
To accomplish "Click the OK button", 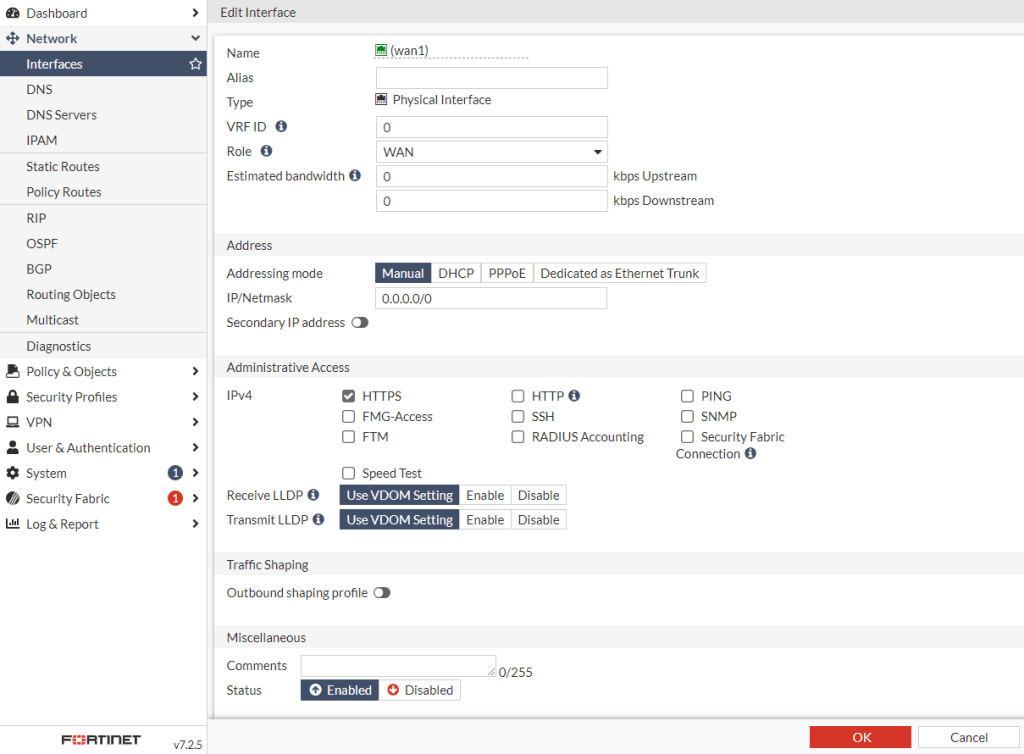I will 861,737.
